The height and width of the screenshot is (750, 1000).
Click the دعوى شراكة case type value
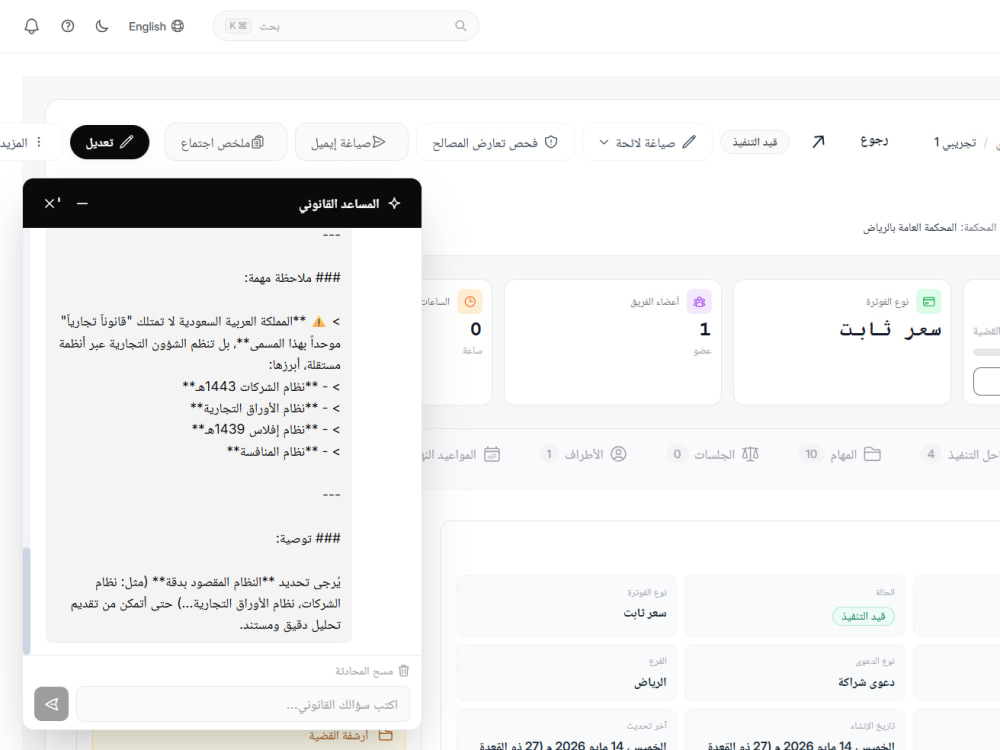866,682
